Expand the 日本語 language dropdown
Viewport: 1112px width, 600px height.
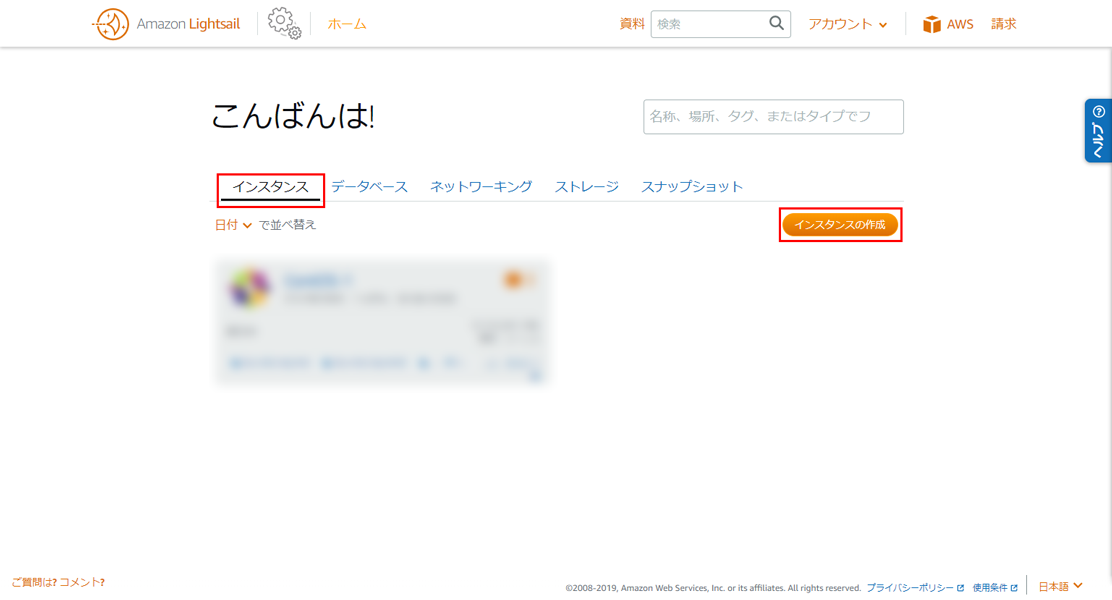(x=1060, y=587)
